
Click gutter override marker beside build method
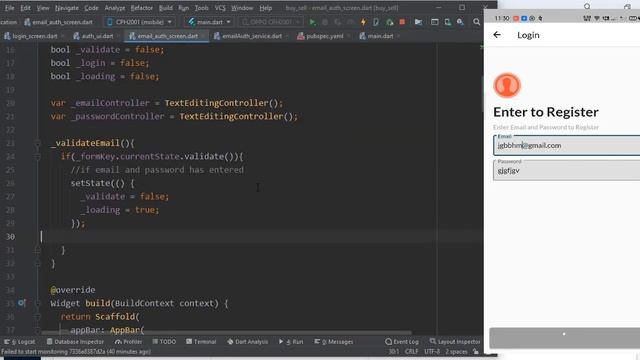click(22, 303)
